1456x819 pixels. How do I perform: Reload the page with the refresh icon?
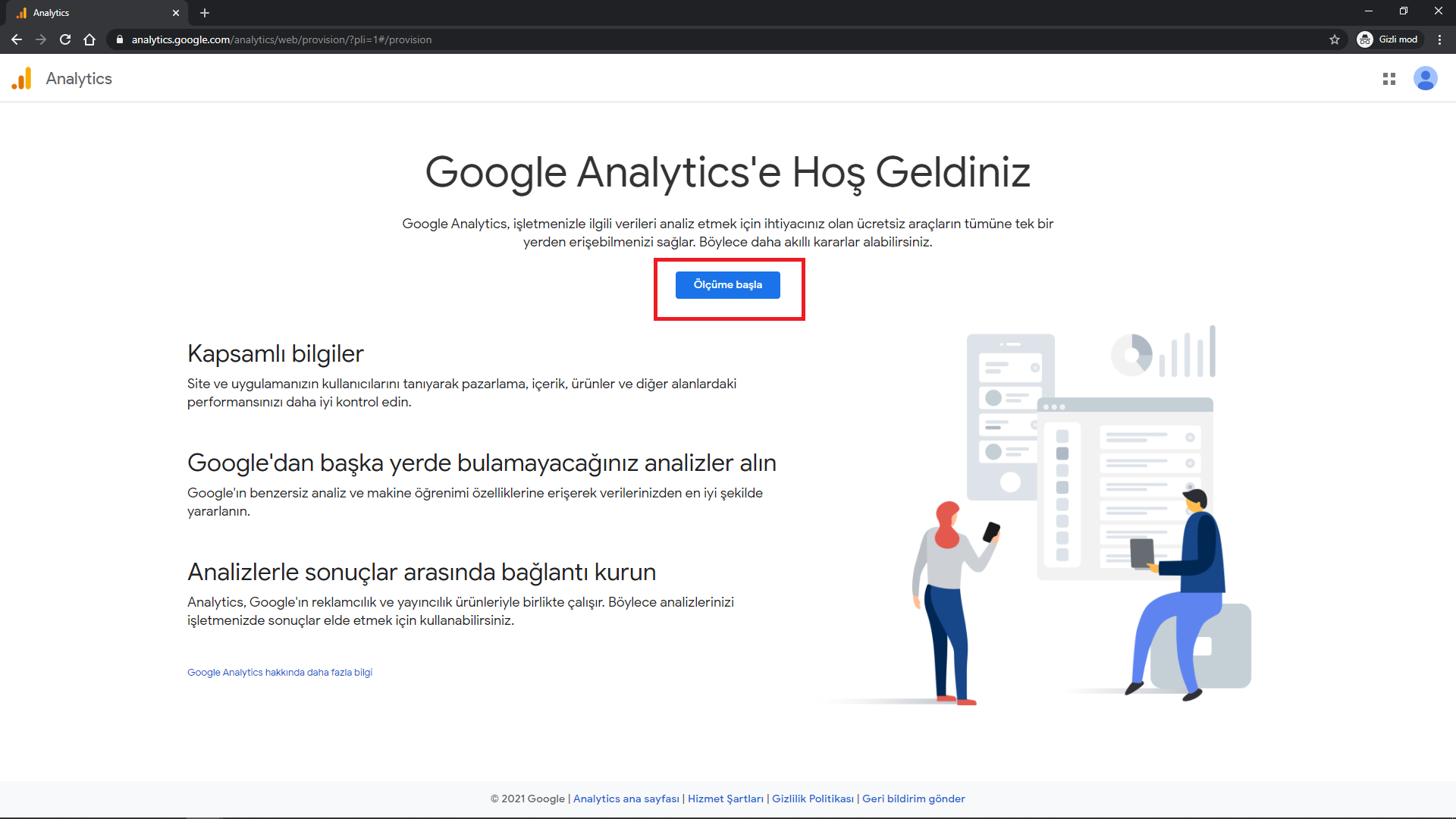click(65, 39)
